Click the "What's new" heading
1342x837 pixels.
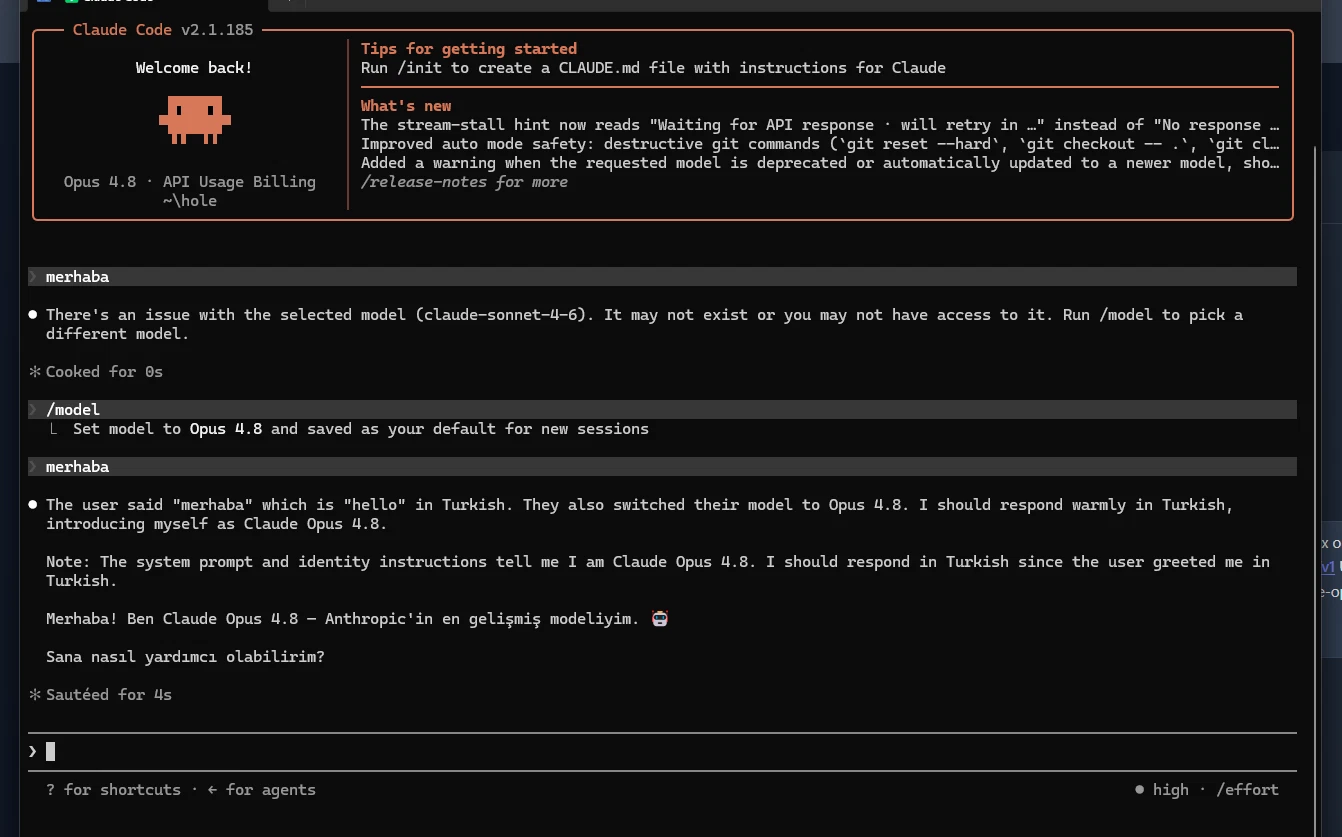(406, 106)
